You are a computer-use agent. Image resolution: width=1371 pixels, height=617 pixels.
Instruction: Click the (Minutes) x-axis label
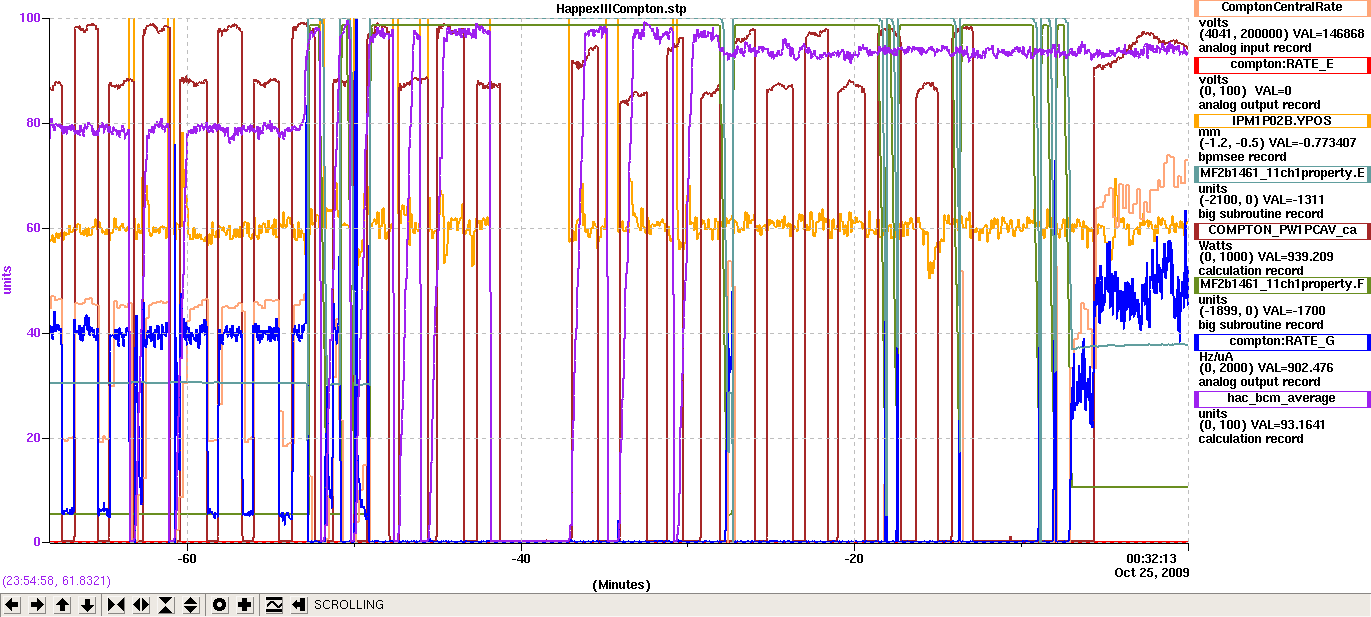621,585
